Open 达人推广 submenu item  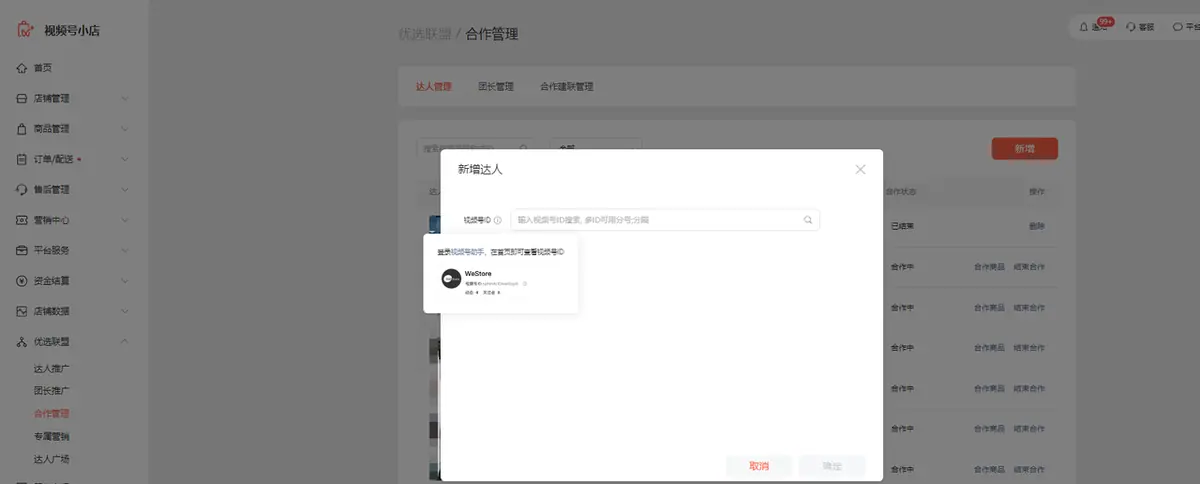(x=52, y=368)
